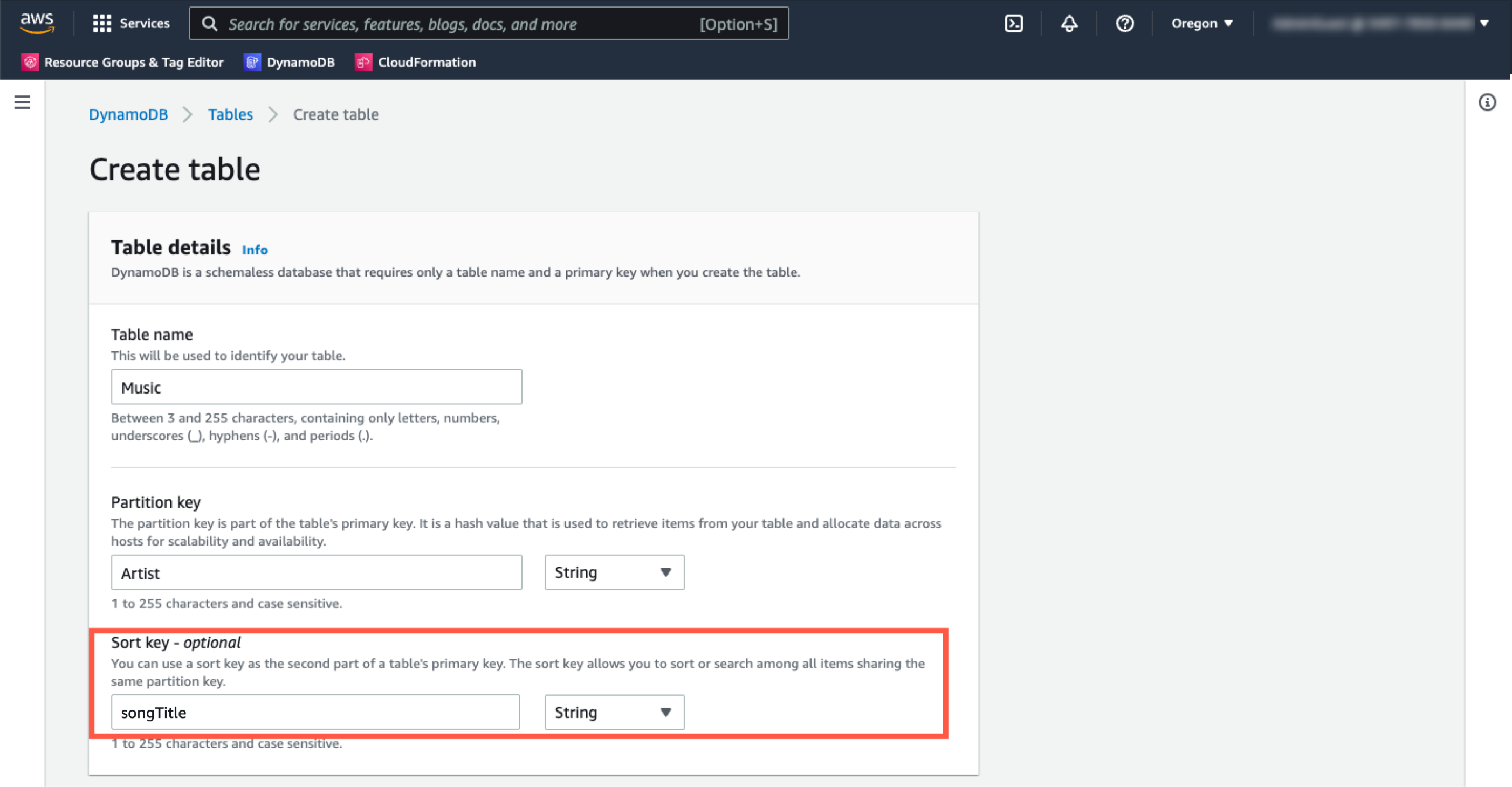Image resolution: width=1512 pixels, height=787 pixels.
Task: Click the Partition key field containing Artist
Action: [317, 572]
